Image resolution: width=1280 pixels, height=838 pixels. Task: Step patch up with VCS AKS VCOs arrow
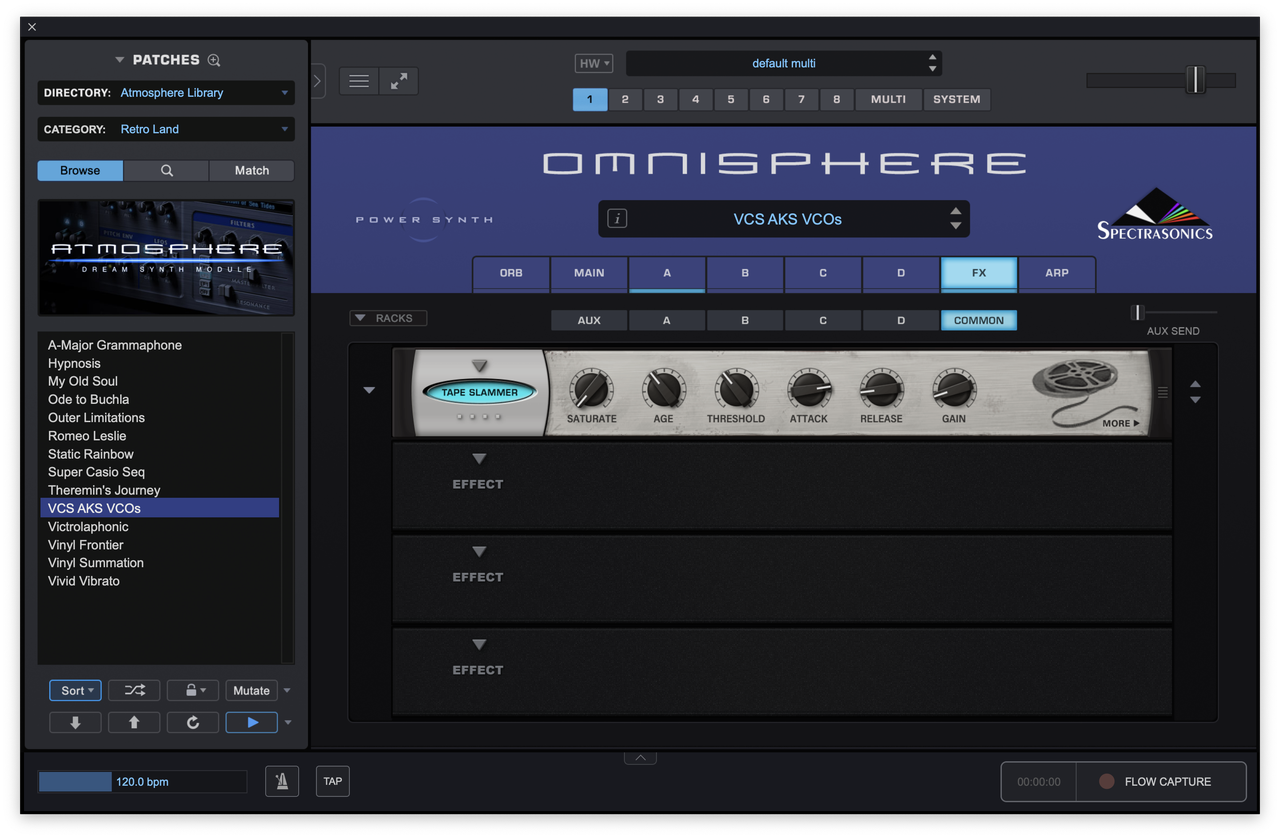click(955, 211)
